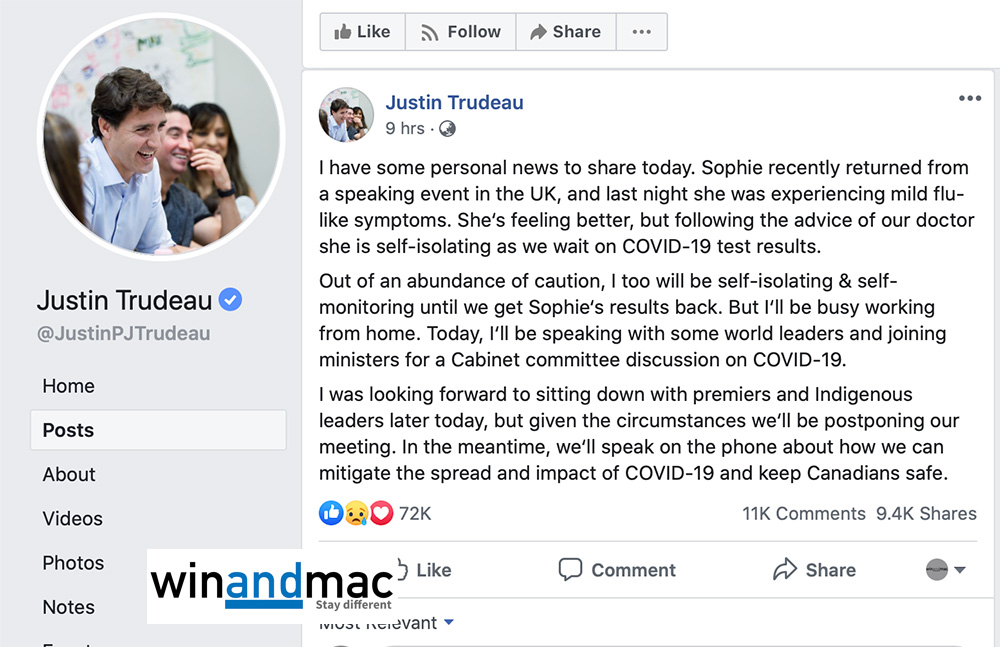
Task: Open the Home section in the sidebar
Action: (69, 386)
